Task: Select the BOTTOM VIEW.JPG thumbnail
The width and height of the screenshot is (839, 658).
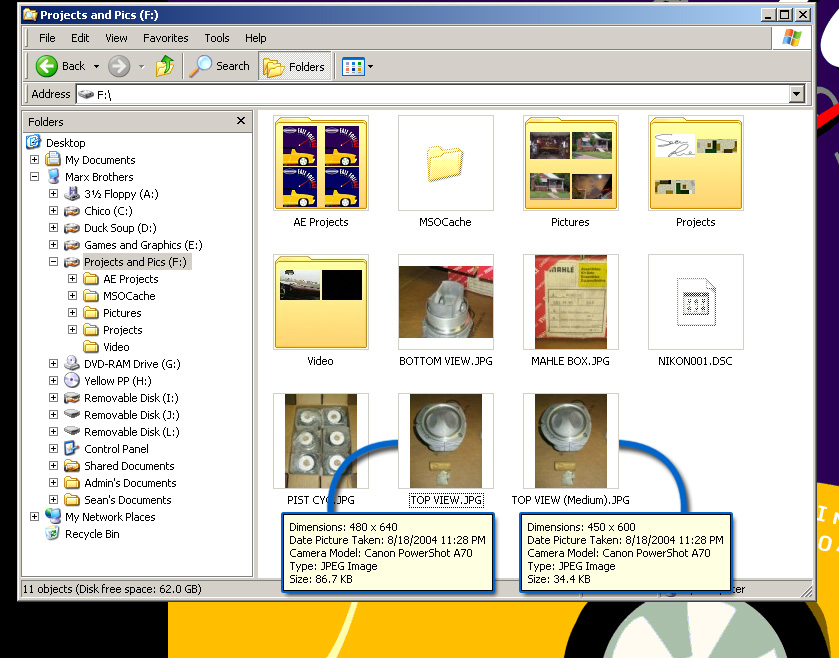Action: pos(446,302)
